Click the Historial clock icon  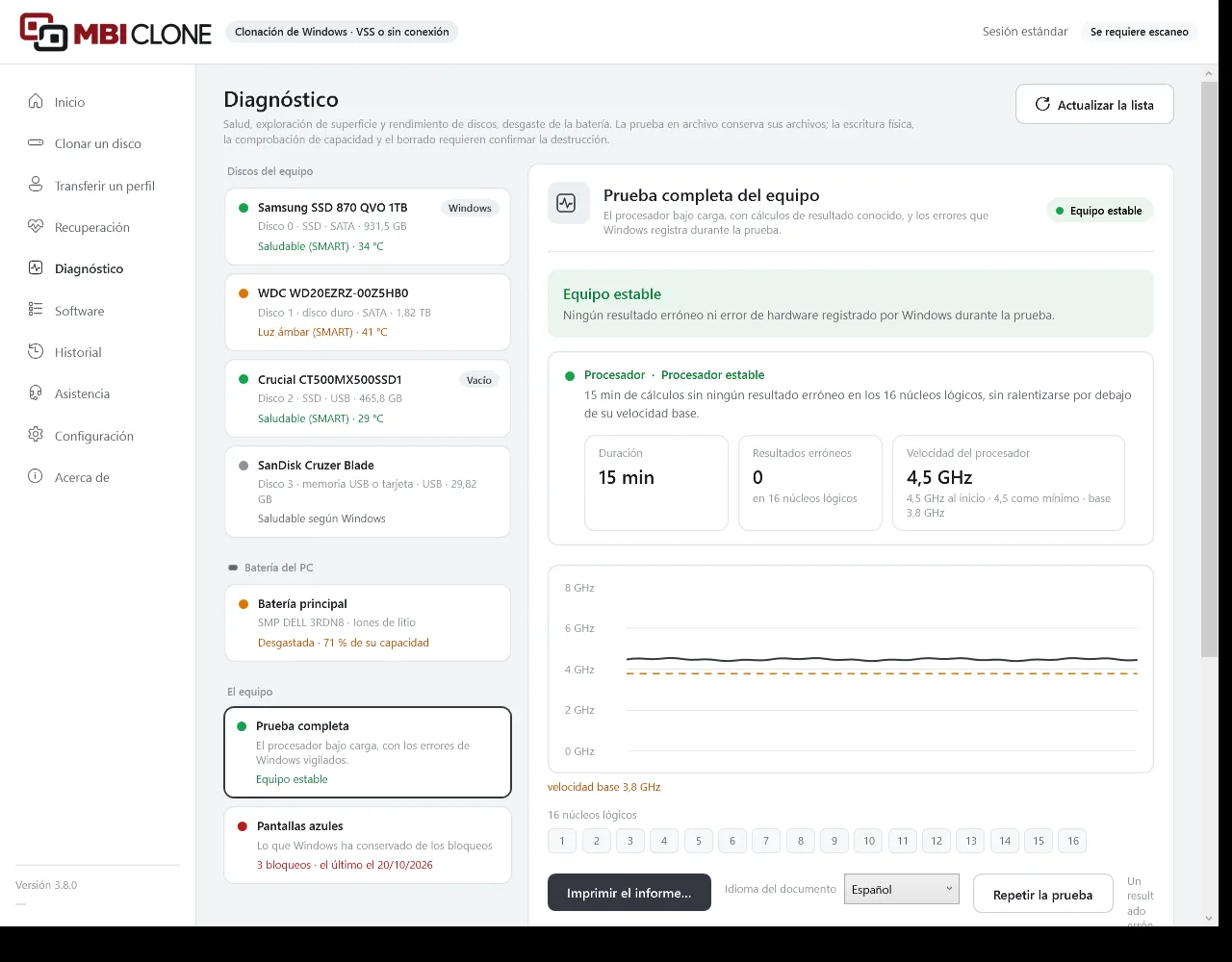point(36,352)
